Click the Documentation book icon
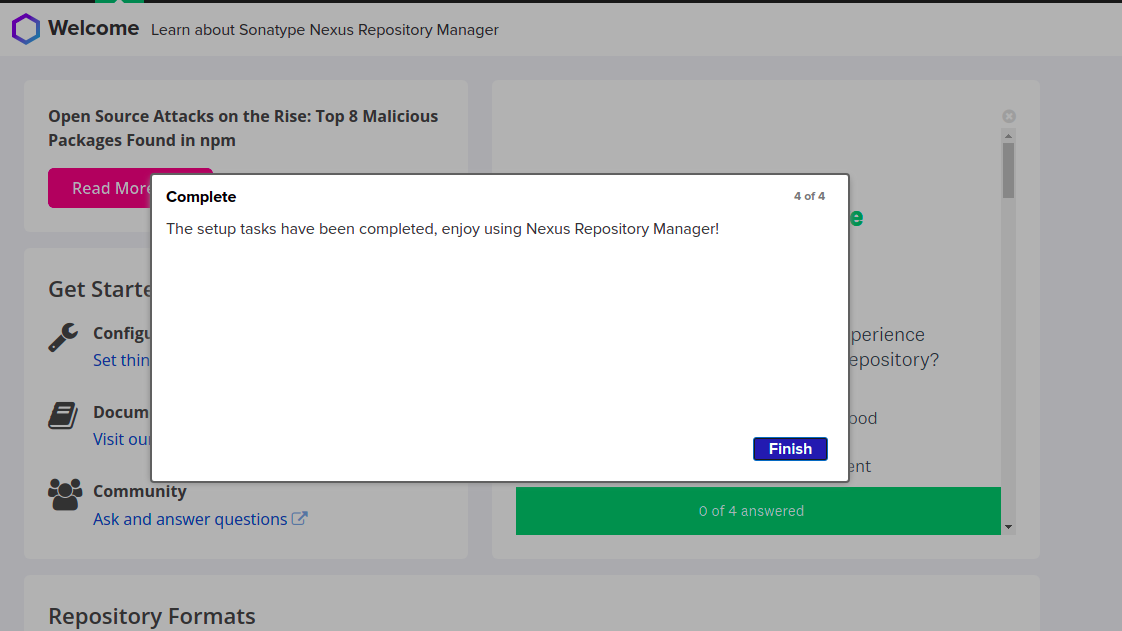Viewport: 1122px width, 631px height. point(63,415)
